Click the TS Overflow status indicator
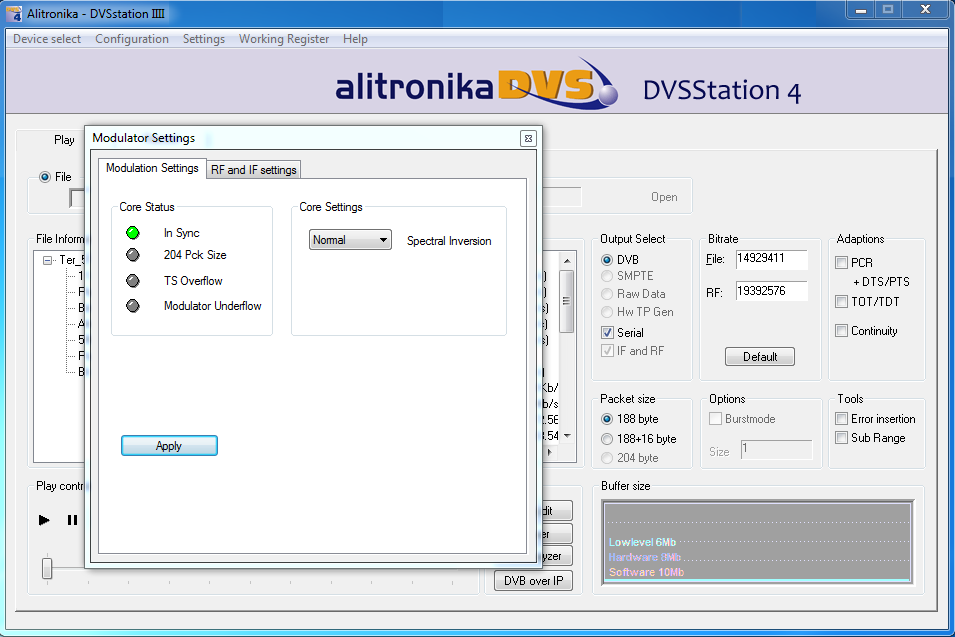 [132, 281]
